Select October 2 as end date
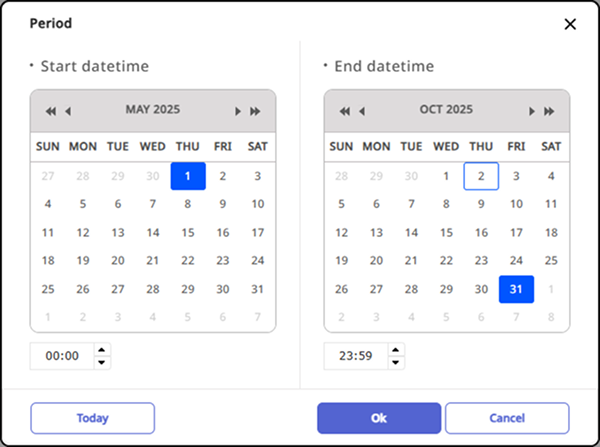The width and height of the screenshot is (600, 447). point(481,176)
